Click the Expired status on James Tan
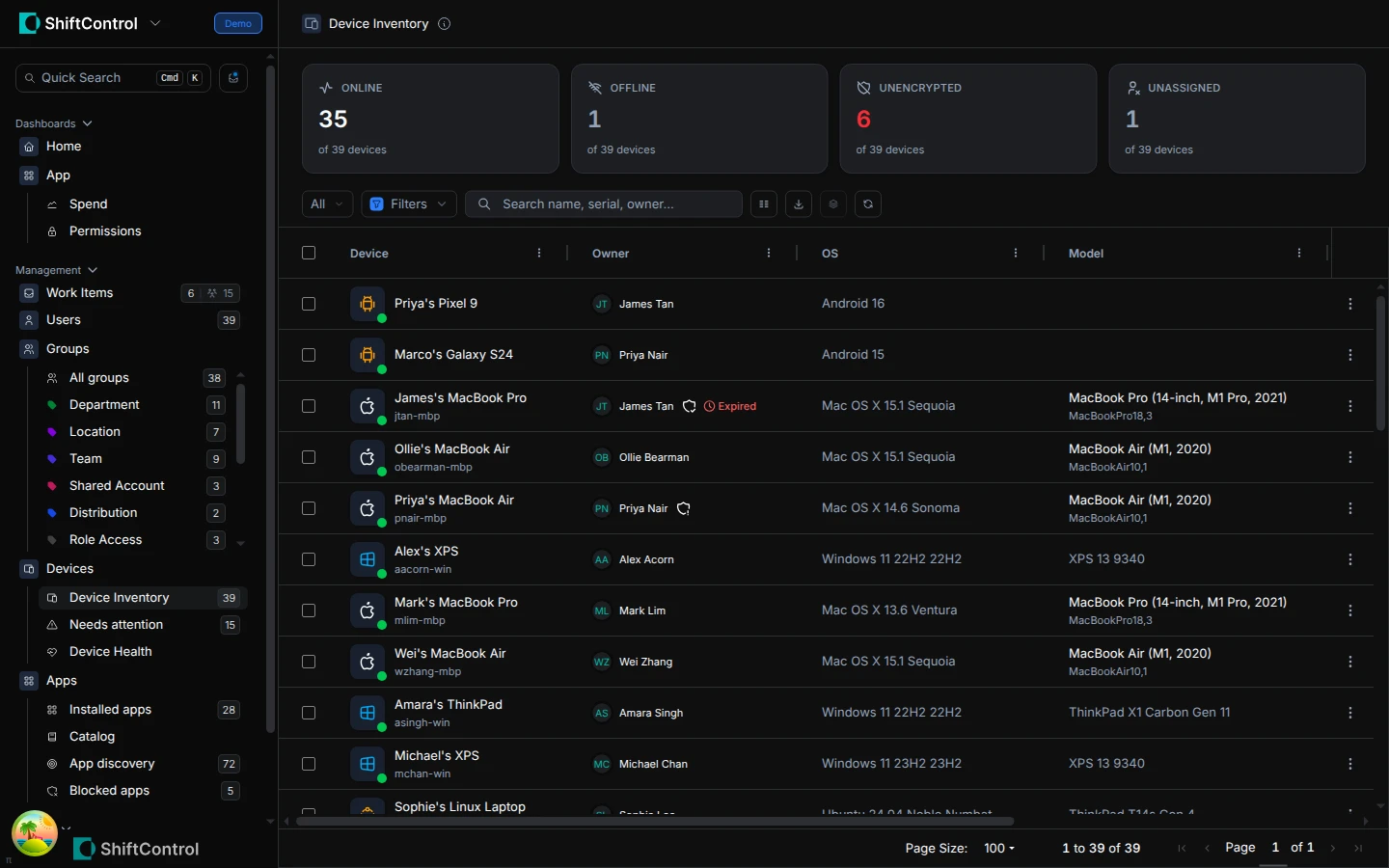Image resolution: width=1389 pixels, height=868 pixels. (x=730, y=407)
